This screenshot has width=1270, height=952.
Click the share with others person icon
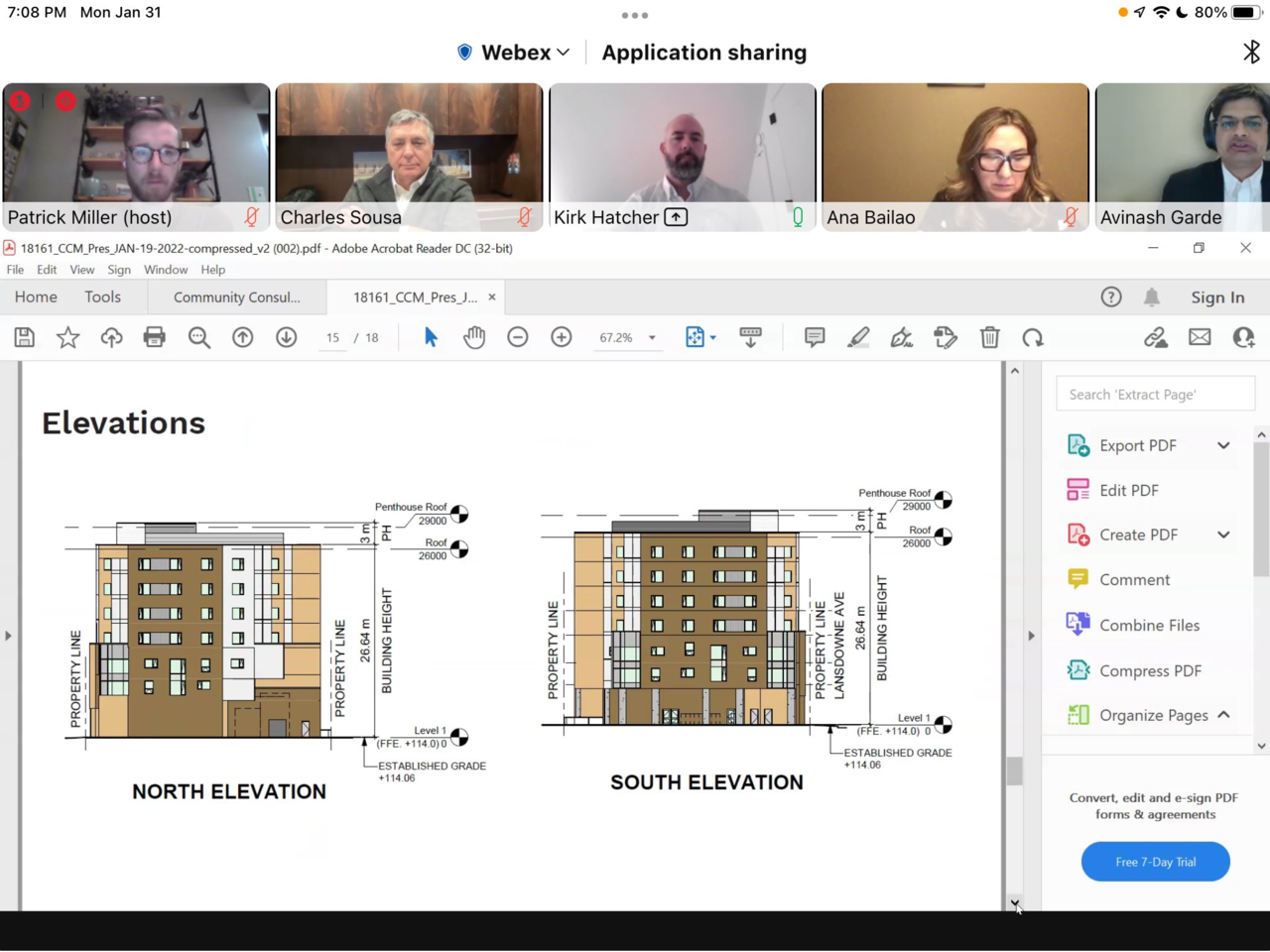click(1244, 338)
